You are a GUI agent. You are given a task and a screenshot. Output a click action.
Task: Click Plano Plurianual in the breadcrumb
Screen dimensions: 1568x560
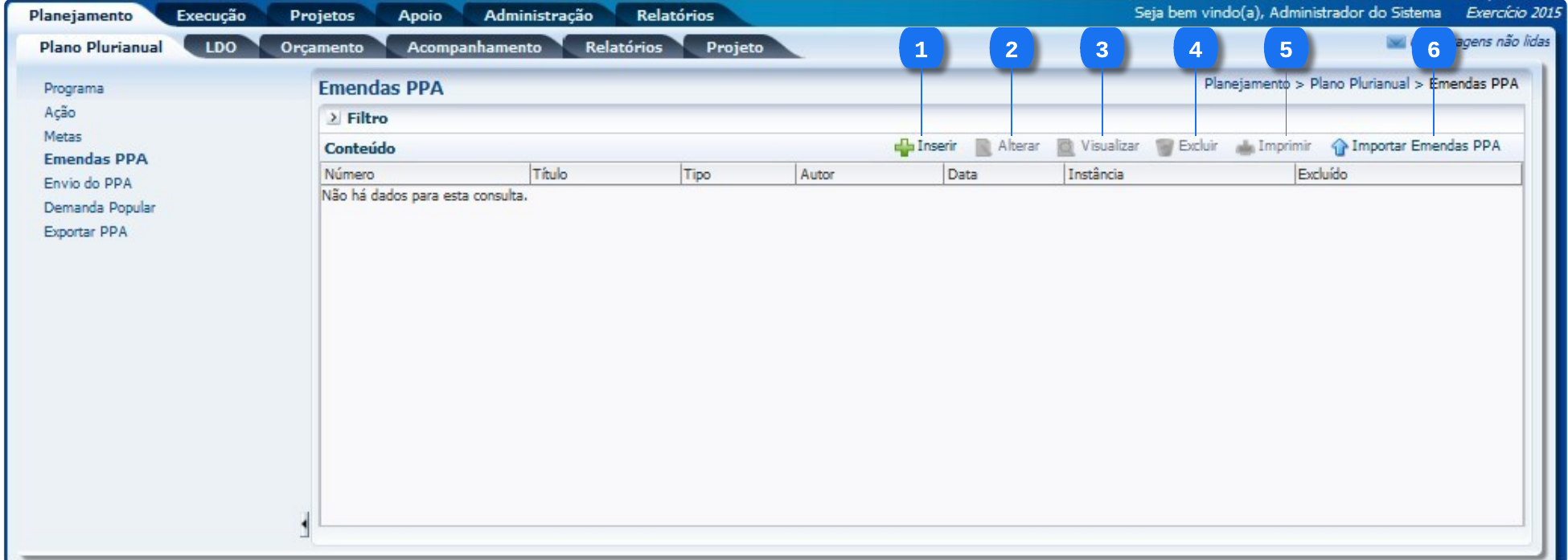point(1359,84)
